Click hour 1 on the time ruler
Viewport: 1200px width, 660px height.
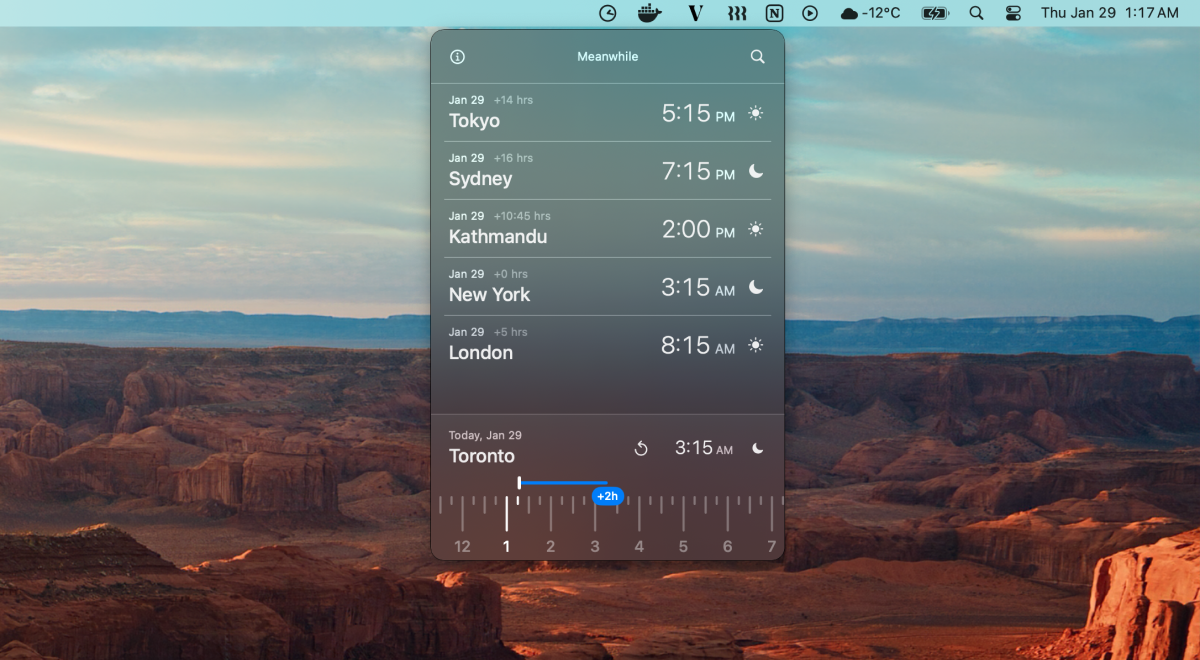506,547
